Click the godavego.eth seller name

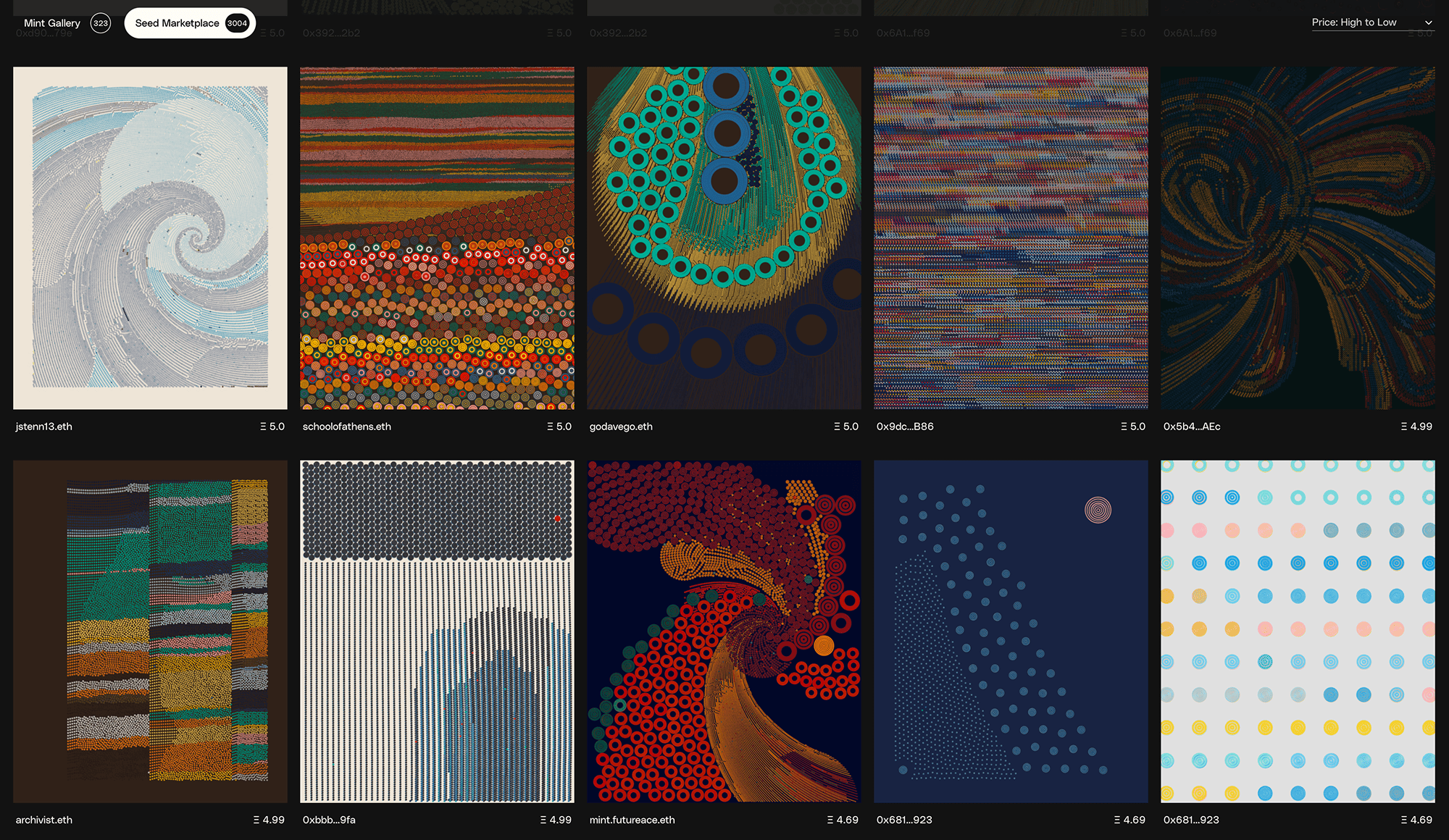click(x=619, y=427)
